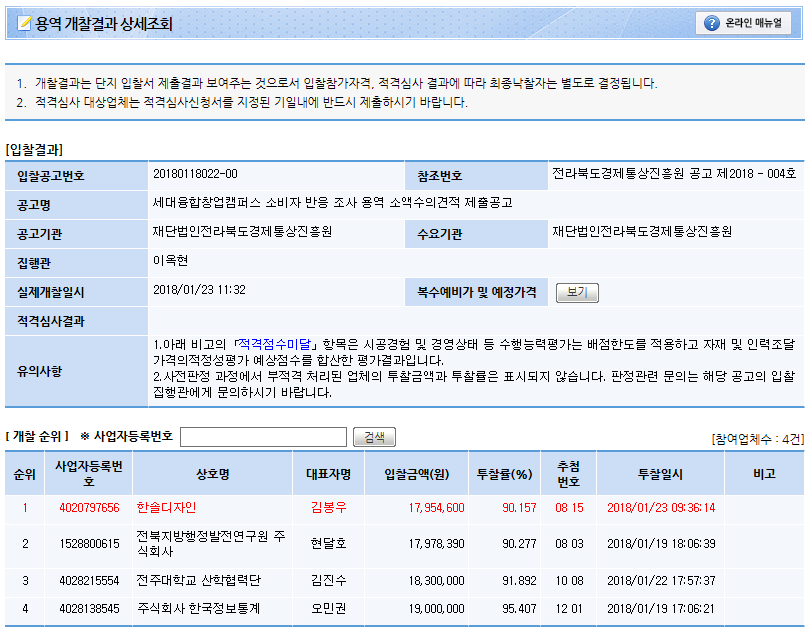This screenshot has height=636, width=812.
Task: Click the 주식회사 한국정보통계 entry
Action: pyautogui.click(x=199, y=607)
